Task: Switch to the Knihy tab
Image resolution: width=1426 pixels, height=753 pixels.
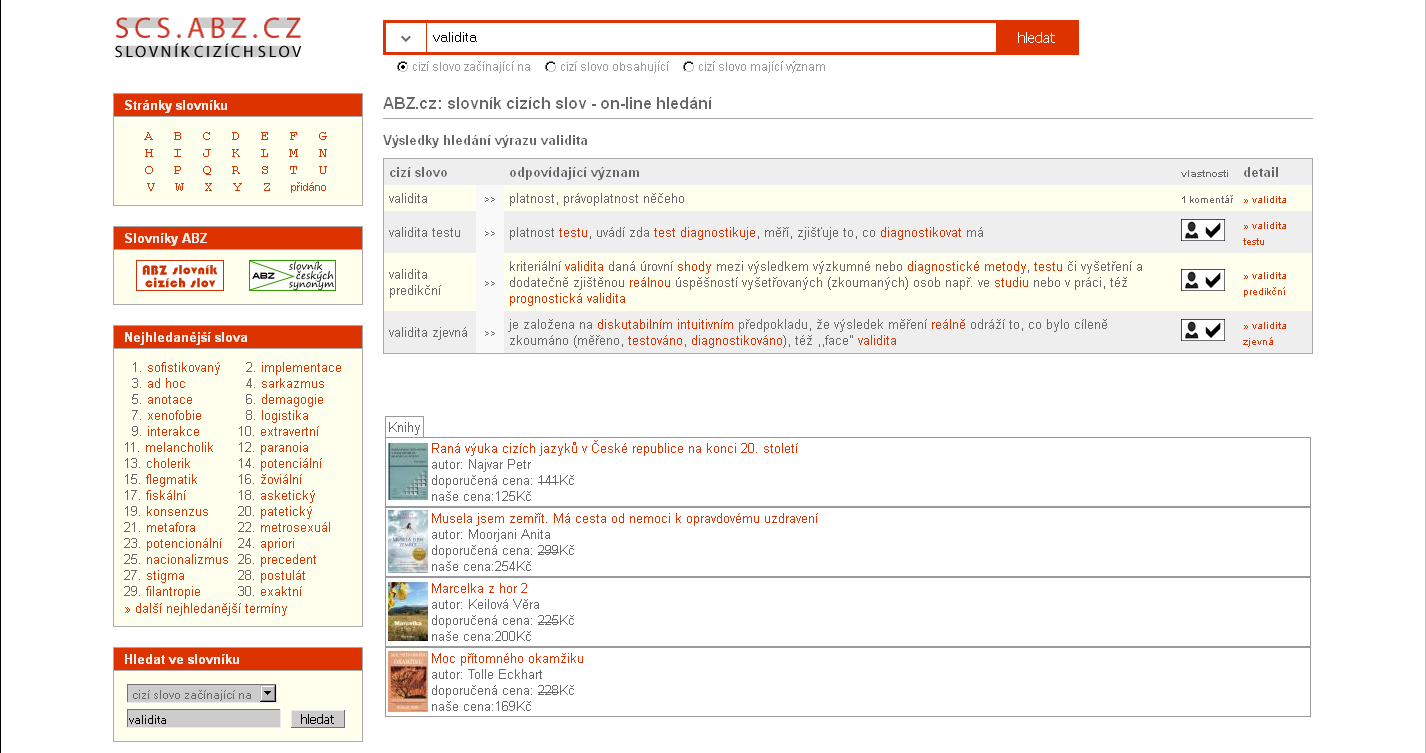Action: pos(404,427)
